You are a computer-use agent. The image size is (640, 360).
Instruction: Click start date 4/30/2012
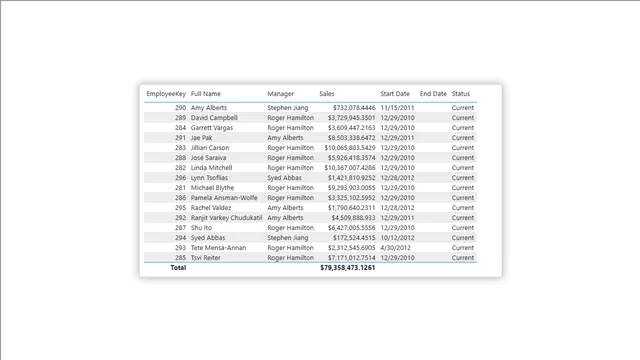pyautogui.click(x=396, y=248)
